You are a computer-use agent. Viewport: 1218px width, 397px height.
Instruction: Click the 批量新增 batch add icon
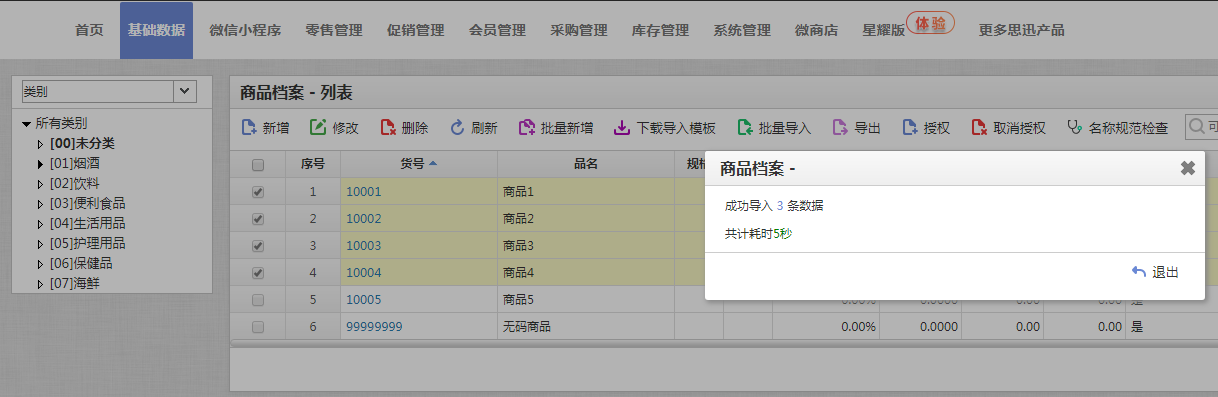click(527, 128)
